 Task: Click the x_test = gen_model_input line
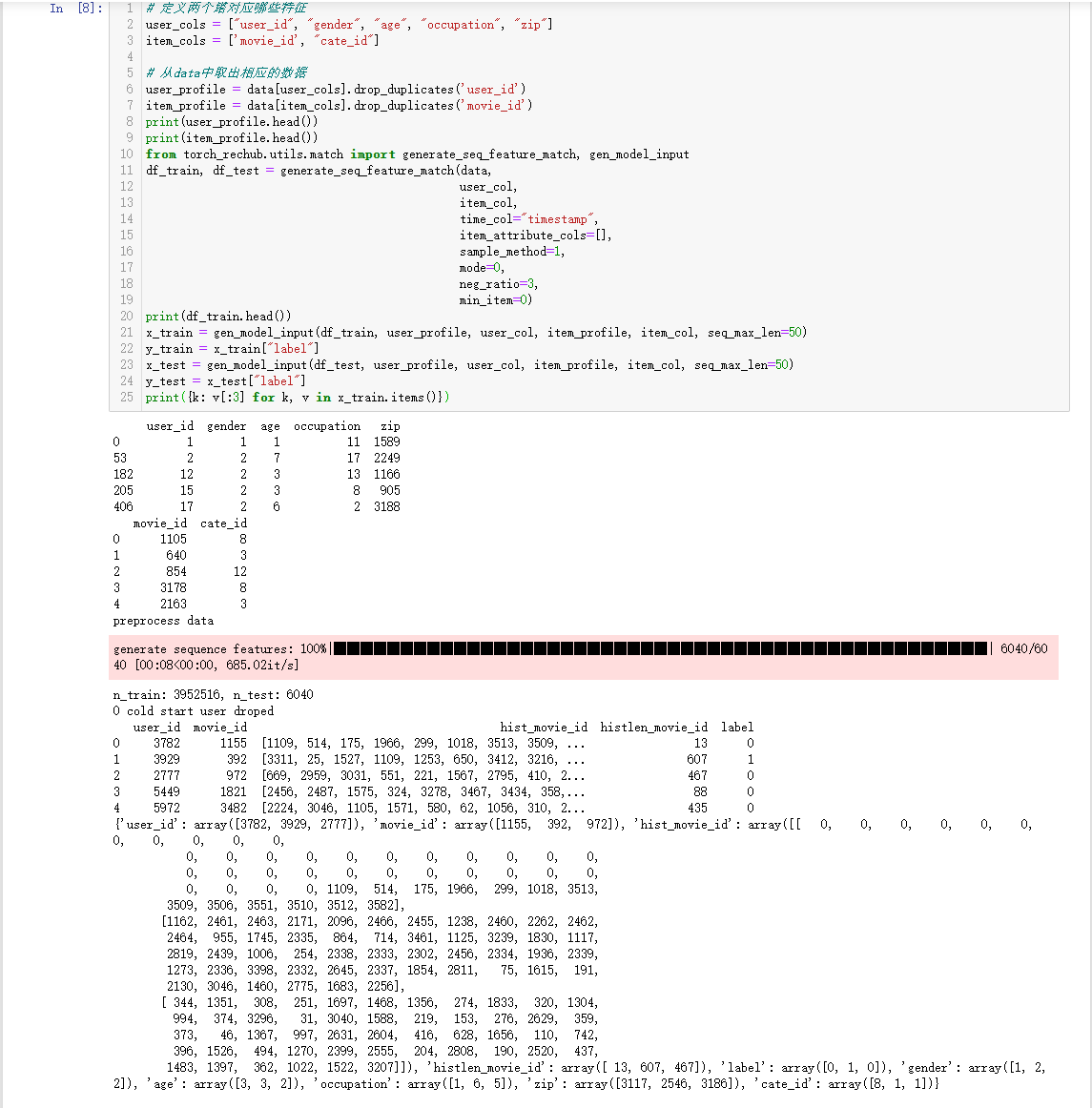(x=469, y=365)
